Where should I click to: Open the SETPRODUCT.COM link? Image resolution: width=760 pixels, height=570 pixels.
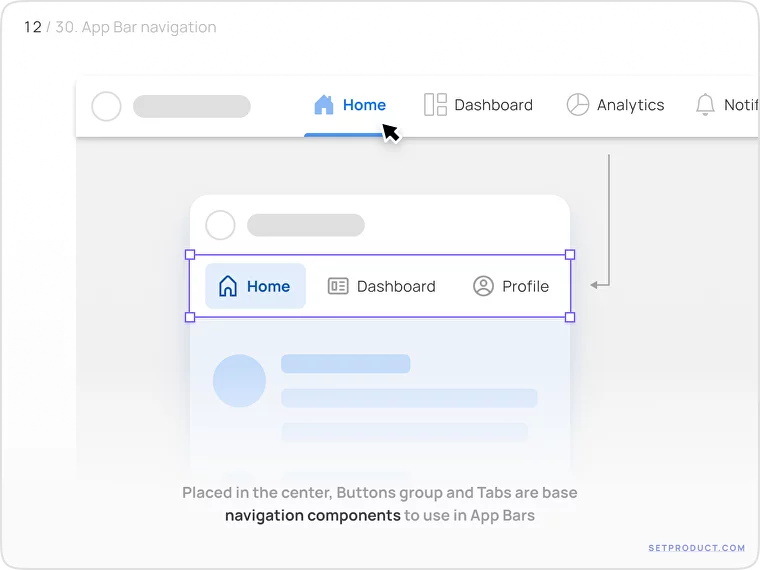696,548
